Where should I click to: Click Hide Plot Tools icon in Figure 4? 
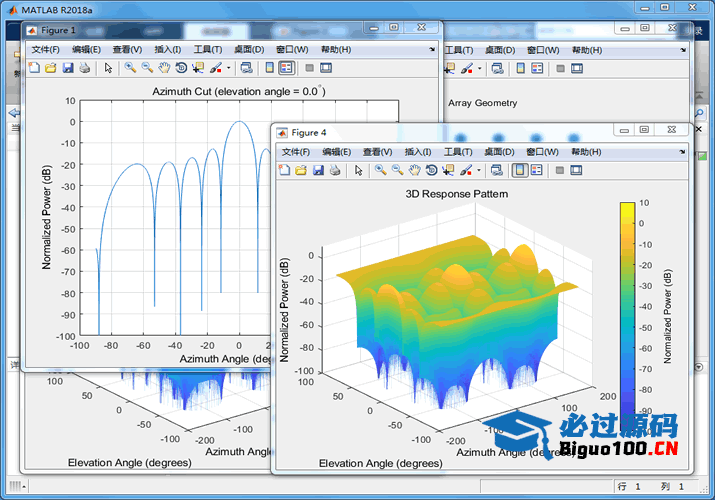[560, 170]
